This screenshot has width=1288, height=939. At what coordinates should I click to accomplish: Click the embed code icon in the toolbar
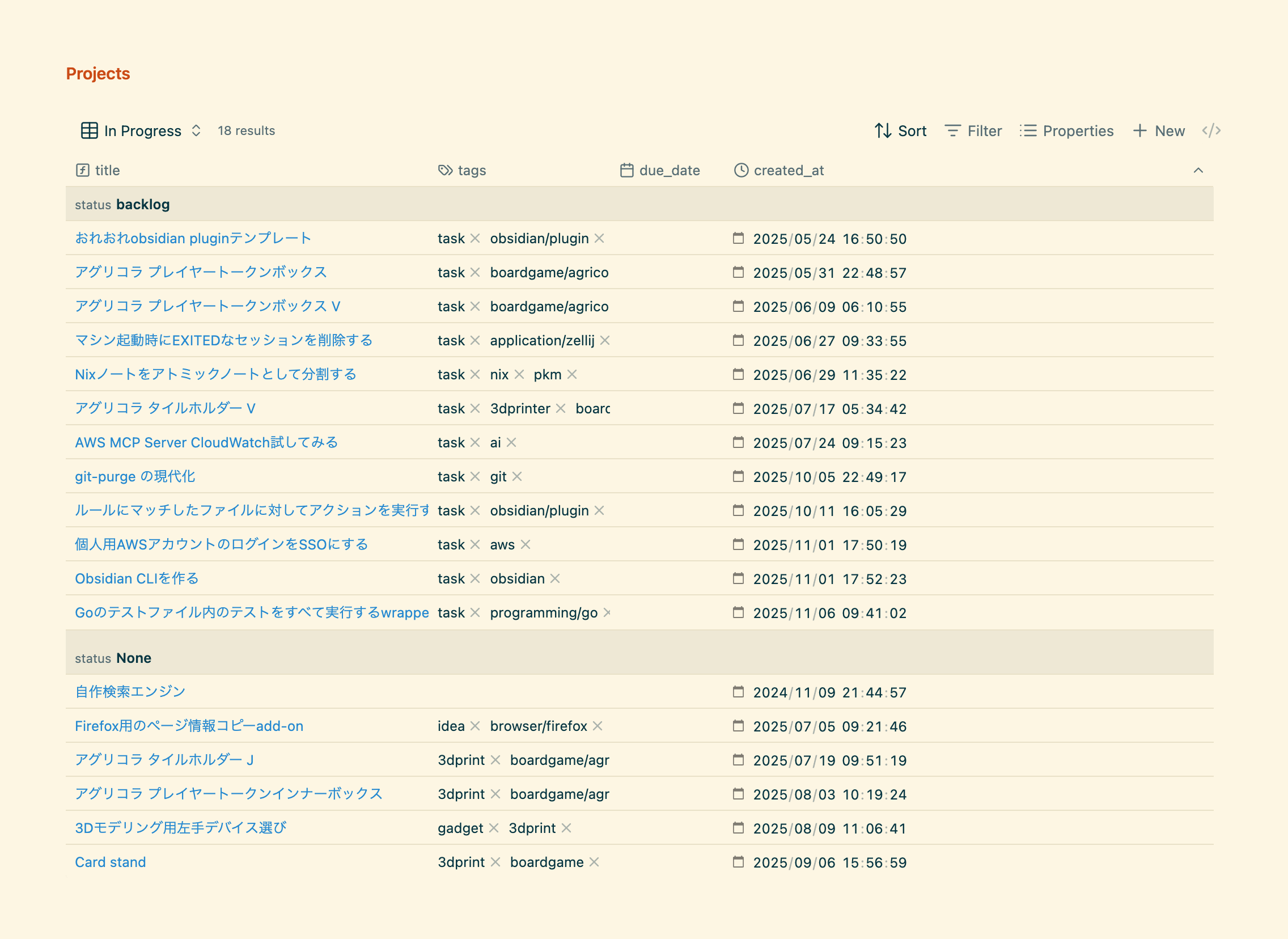pos(1211,131)
